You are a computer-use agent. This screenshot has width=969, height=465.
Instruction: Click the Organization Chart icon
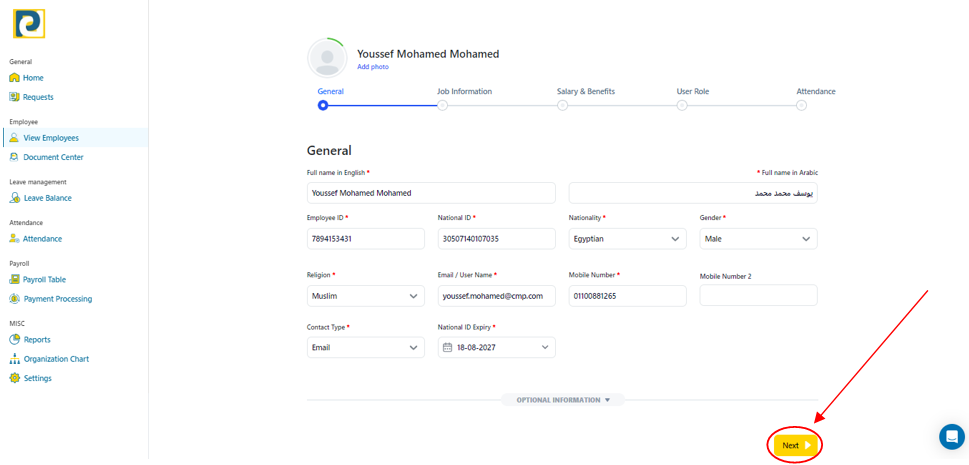click(14, 359)
